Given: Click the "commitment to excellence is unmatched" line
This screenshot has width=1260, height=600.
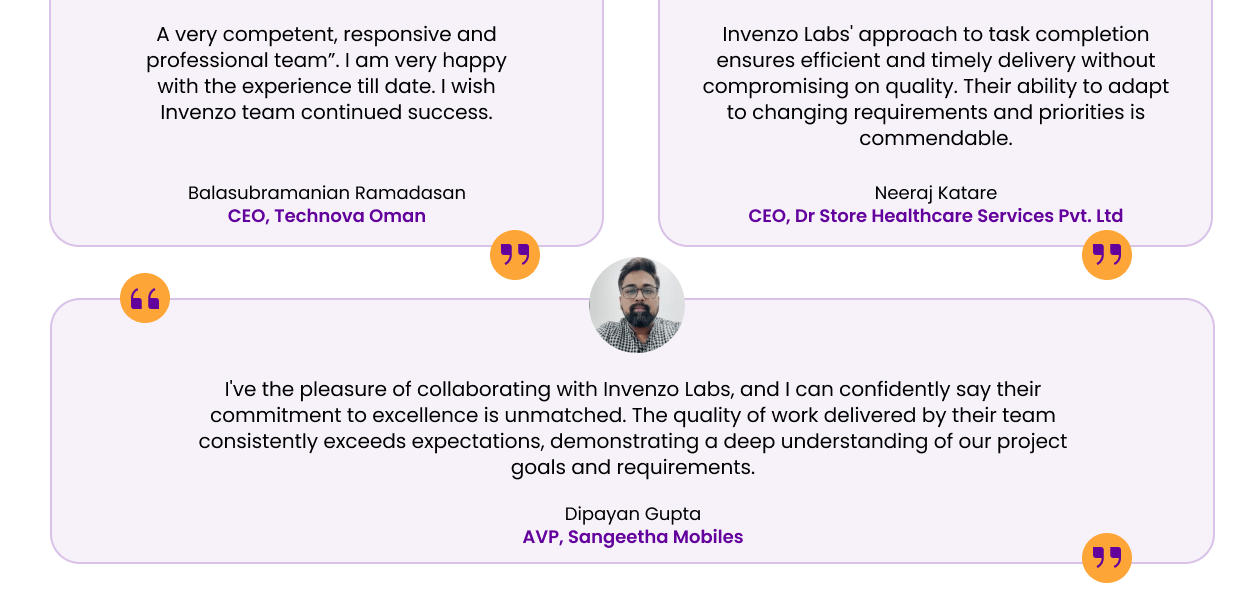Looking at the screenshot, I should [633, 415].
